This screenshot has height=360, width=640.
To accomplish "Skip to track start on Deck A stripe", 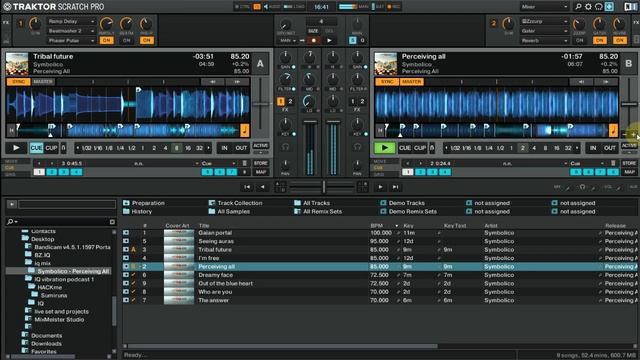I will [11, 130].
